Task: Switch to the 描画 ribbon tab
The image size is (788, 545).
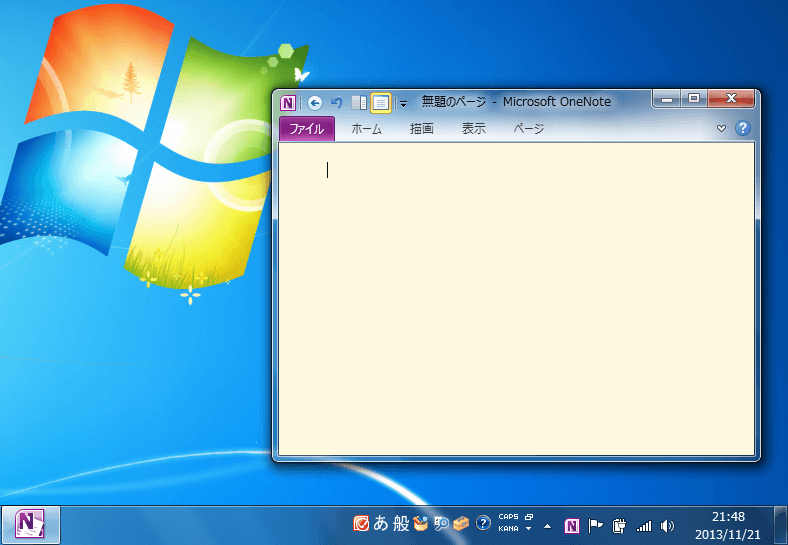Action: pyautogui.click(x=422, y=129)
